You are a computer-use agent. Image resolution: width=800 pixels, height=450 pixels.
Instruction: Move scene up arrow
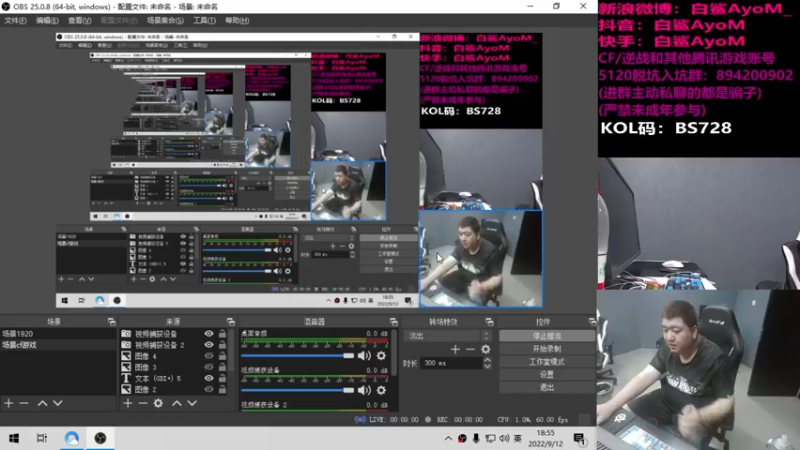42,403
